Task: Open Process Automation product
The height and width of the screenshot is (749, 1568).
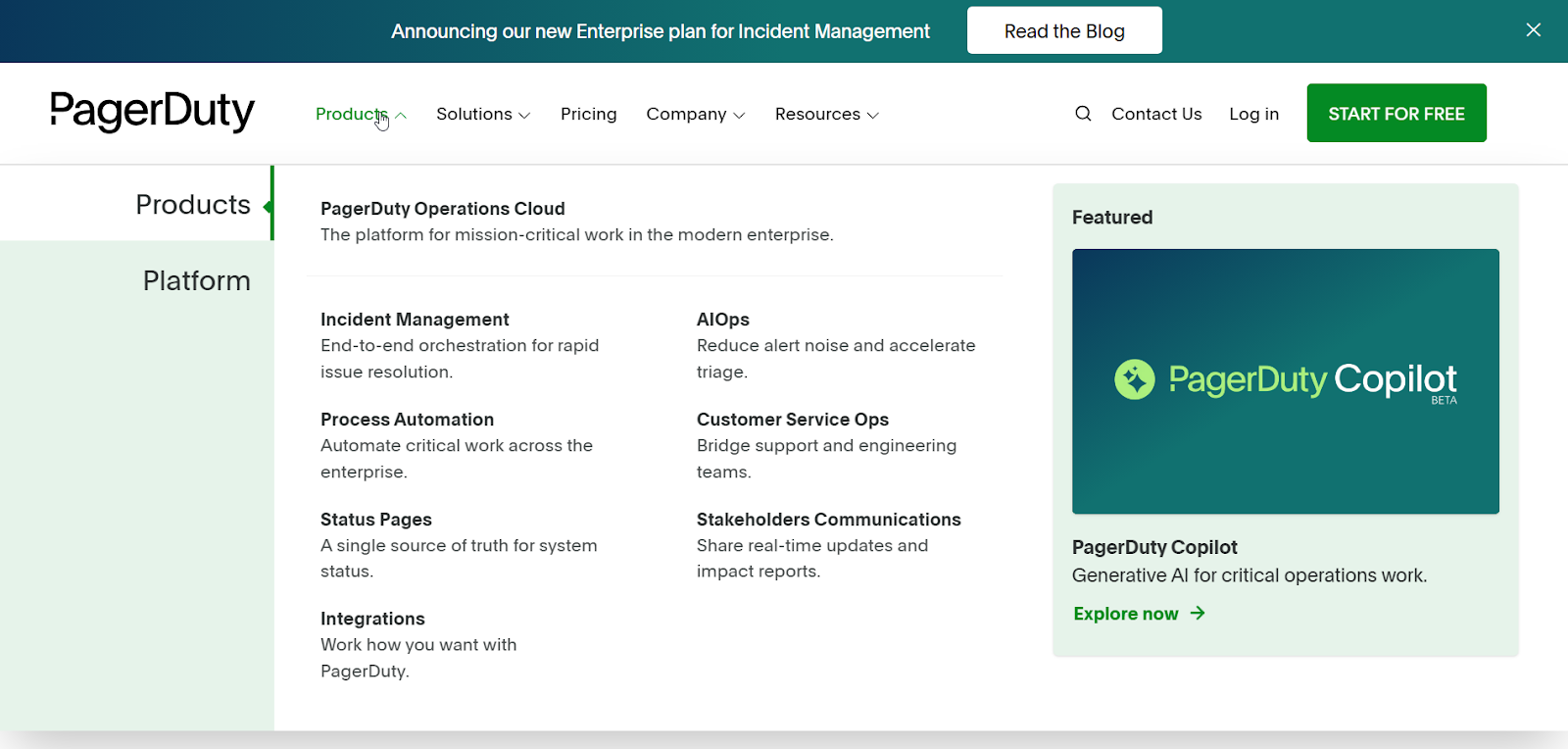Action: [407, 420]
